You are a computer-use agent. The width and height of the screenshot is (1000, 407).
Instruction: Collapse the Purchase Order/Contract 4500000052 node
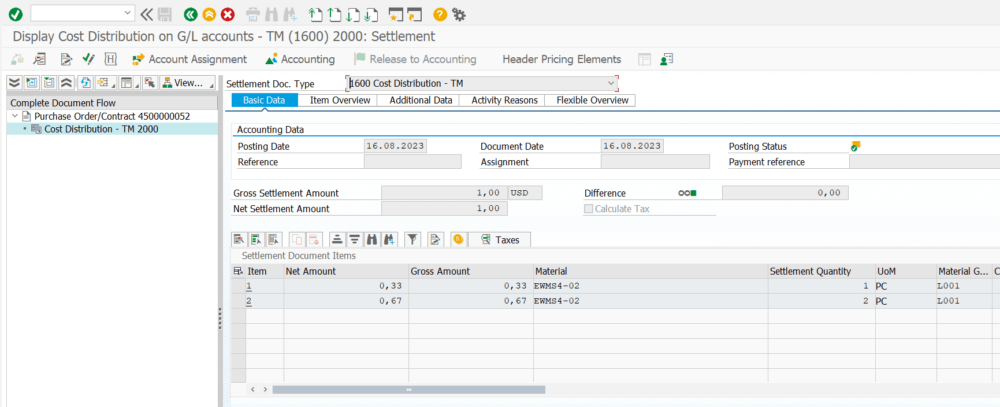click(15, 117)
